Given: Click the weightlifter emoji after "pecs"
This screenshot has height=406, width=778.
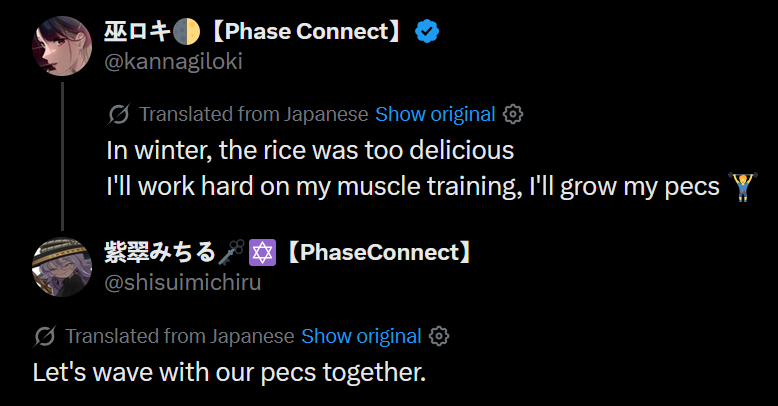Looking at the screenshot, I should [x=741, y=186].
